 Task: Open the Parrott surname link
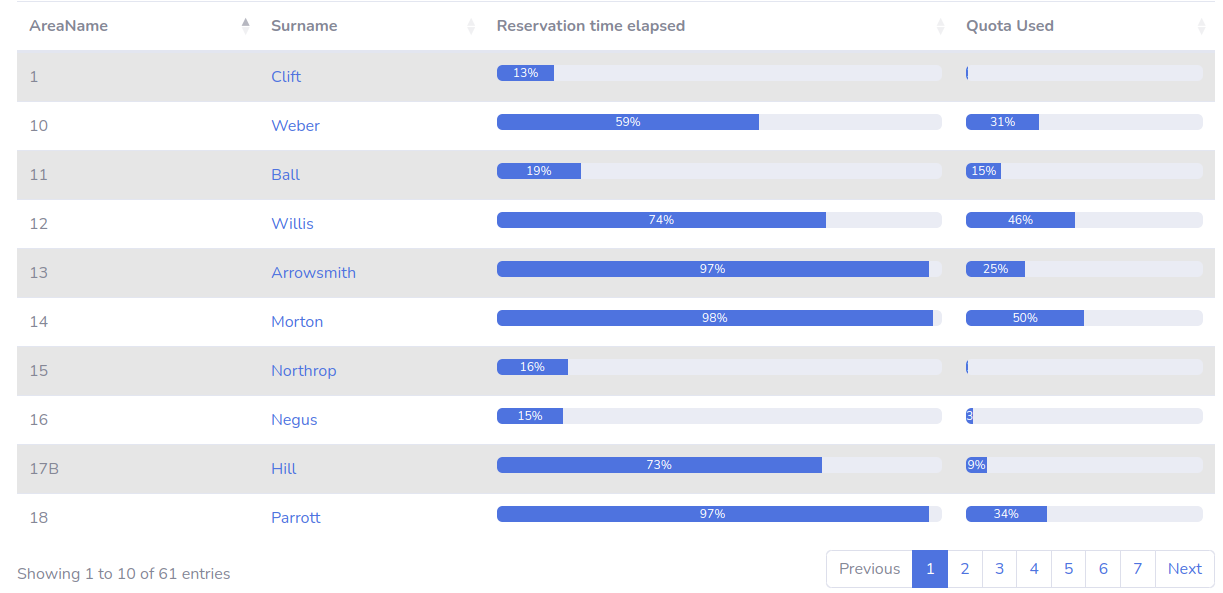pyautogui.click(x=295, y=518)
